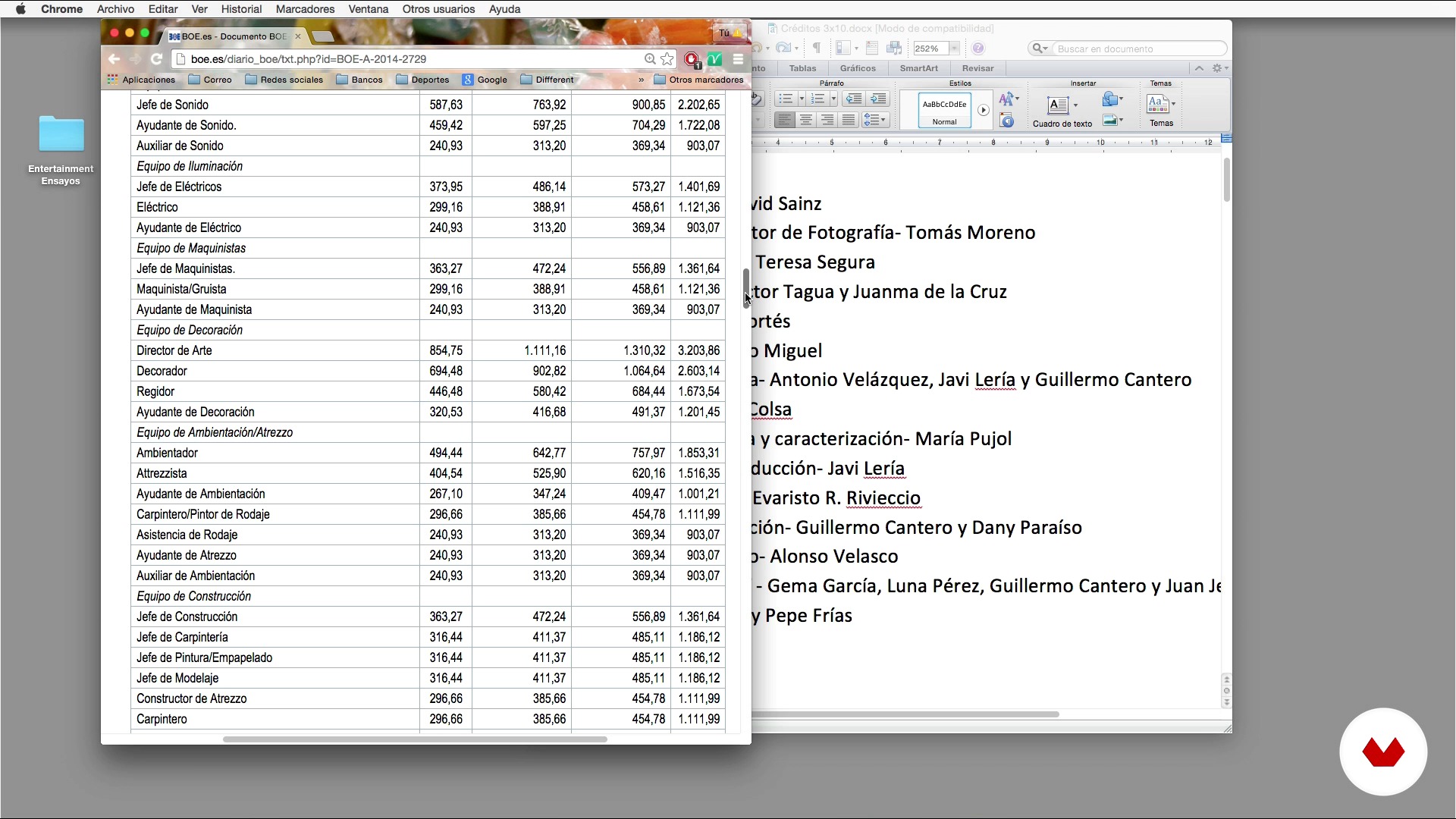Select the Entertainment Ensayos desktop folder
This screenshot has height=819, width=1456.
click(x=61, y=150)
